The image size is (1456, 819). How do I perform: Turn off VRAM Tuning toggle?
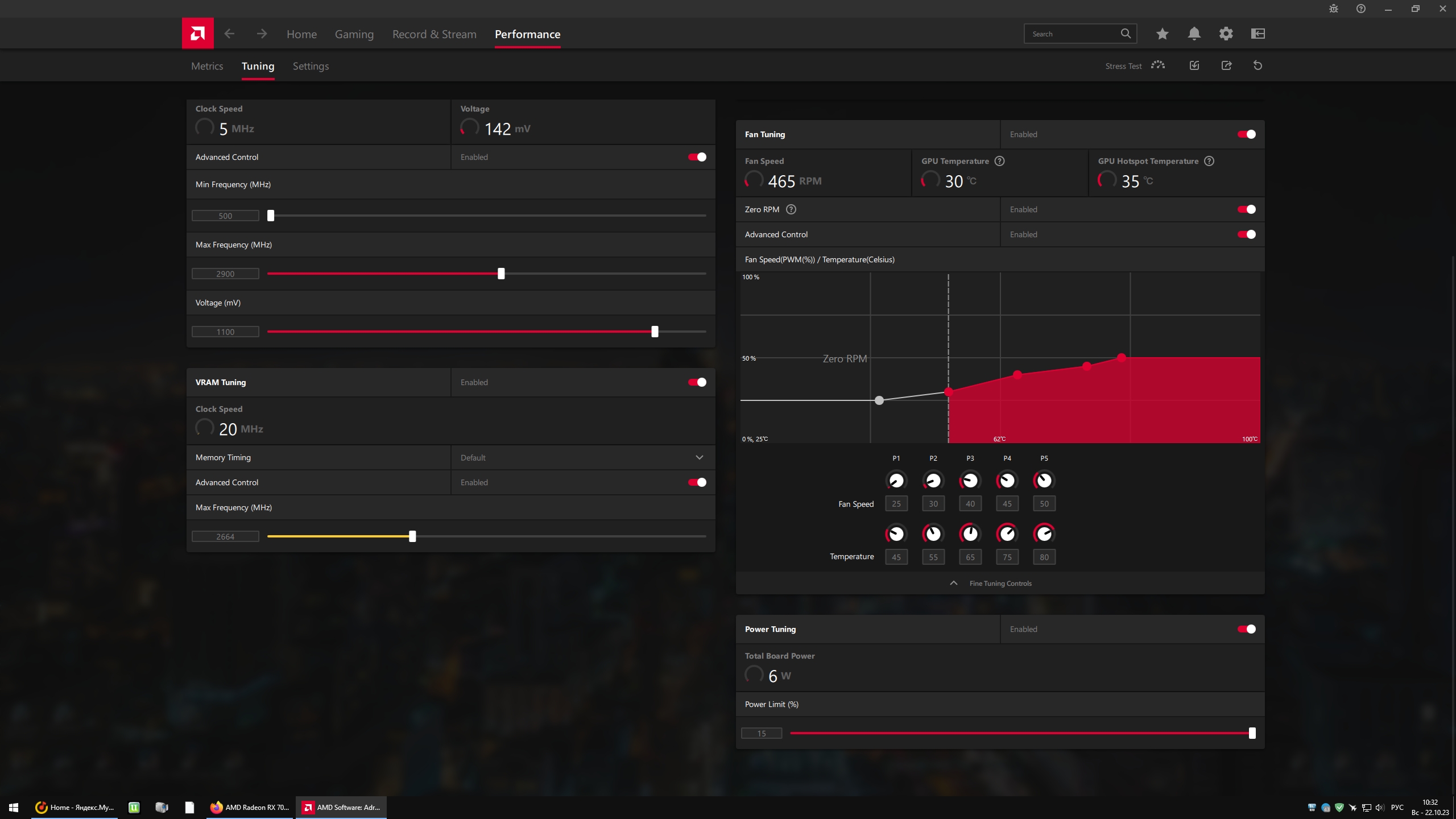(x=697, y=382)
